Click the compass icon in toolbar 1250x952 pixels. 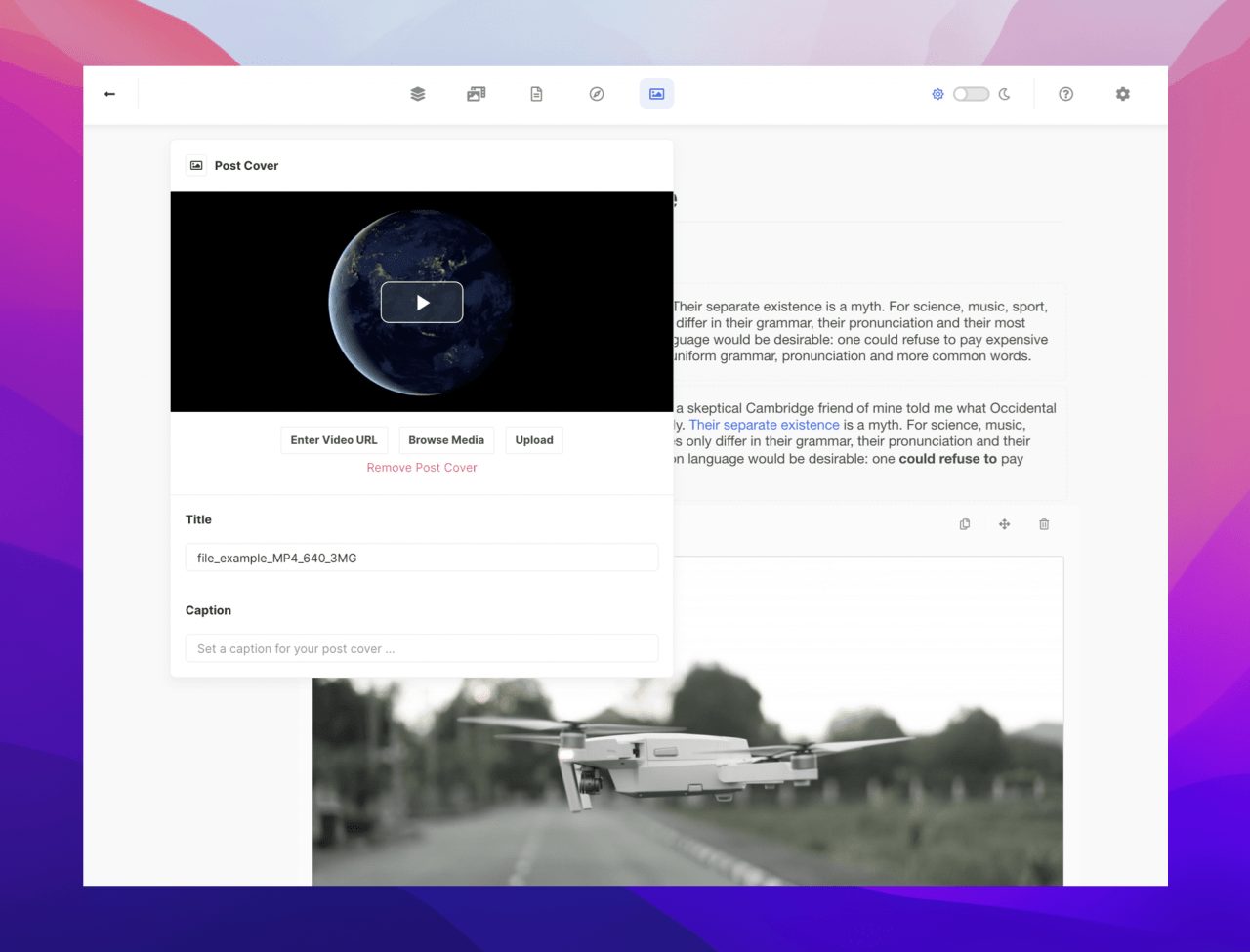tap(597, 94)
